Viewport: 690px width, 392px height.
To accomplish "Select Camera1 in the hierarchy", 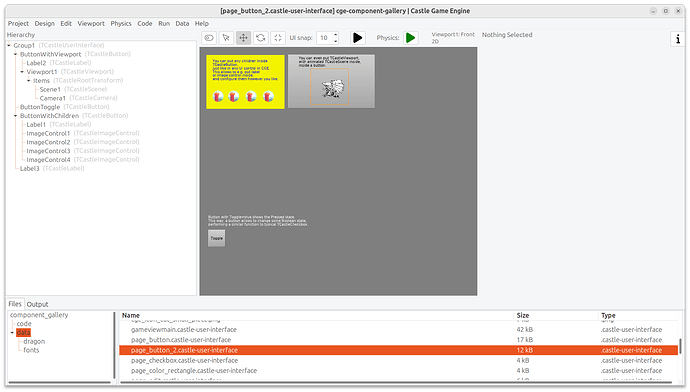I will pos(52,98).
